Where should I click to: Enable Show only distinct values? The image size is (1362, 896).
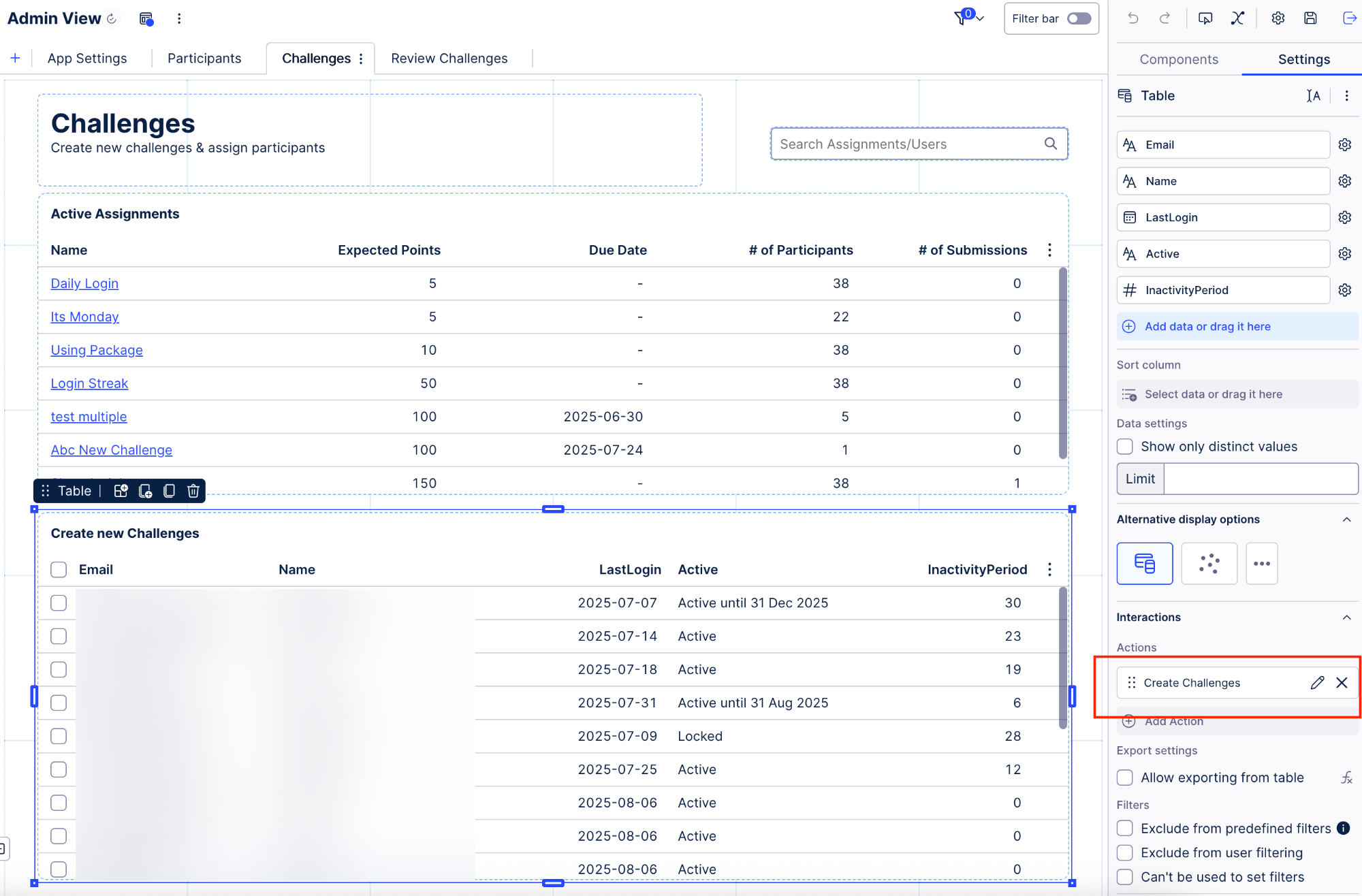point(1125,446)
